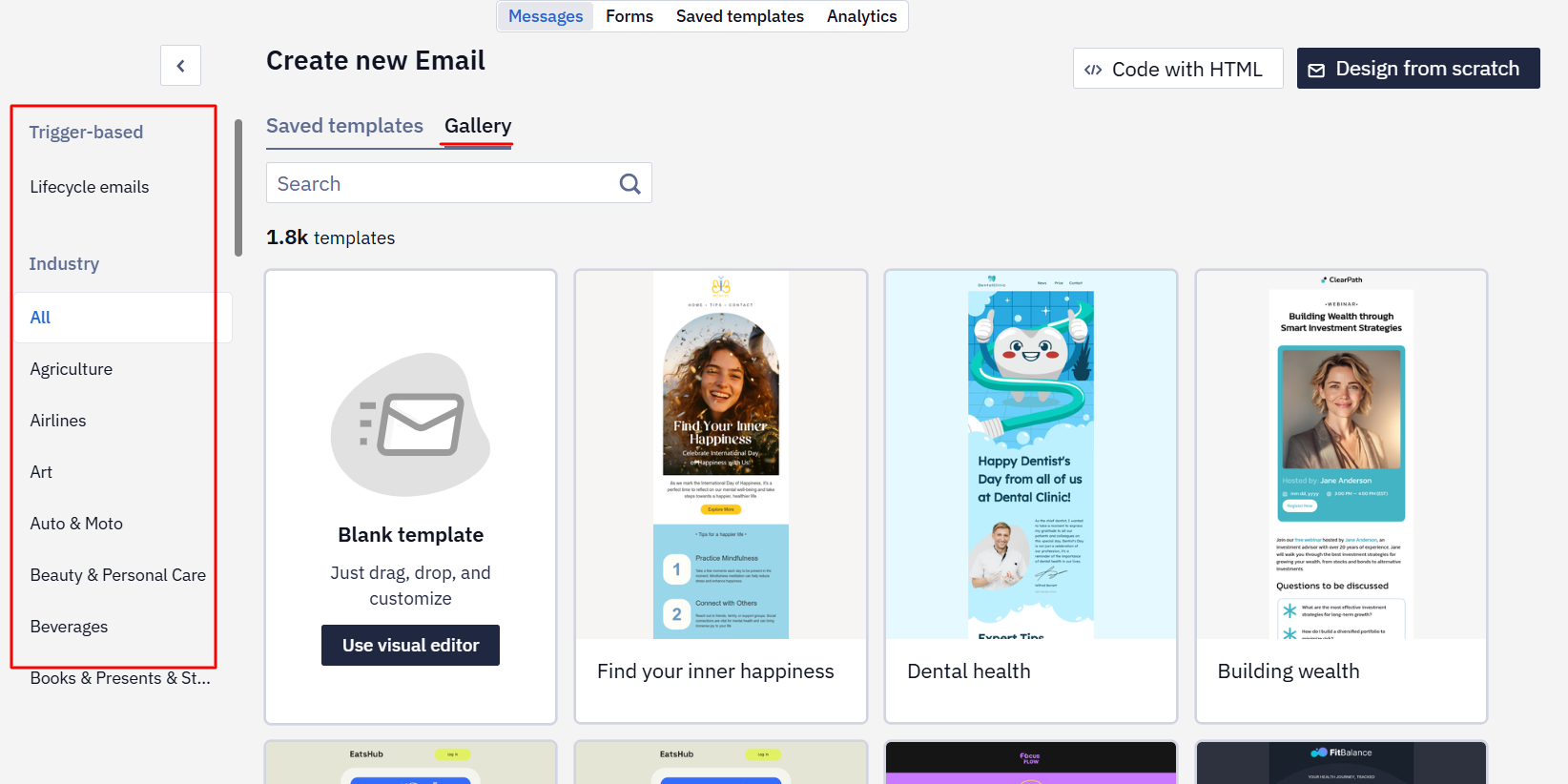Click the search magnifier icon
This screenshot has width=1568, height=784.
pos(629,183)
